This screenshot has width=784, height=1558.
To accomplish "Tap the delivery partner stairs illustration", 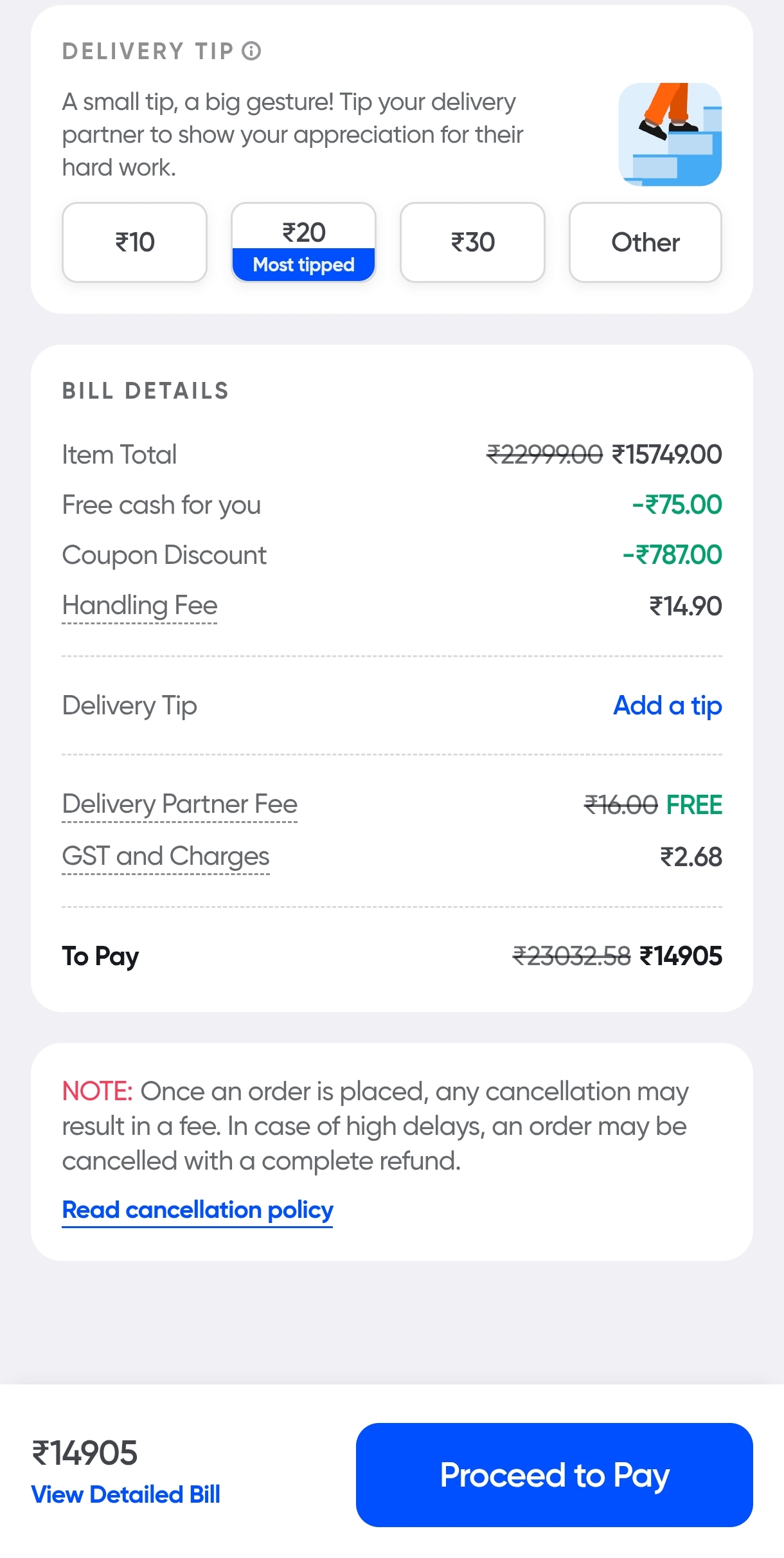I will [670, 134].
